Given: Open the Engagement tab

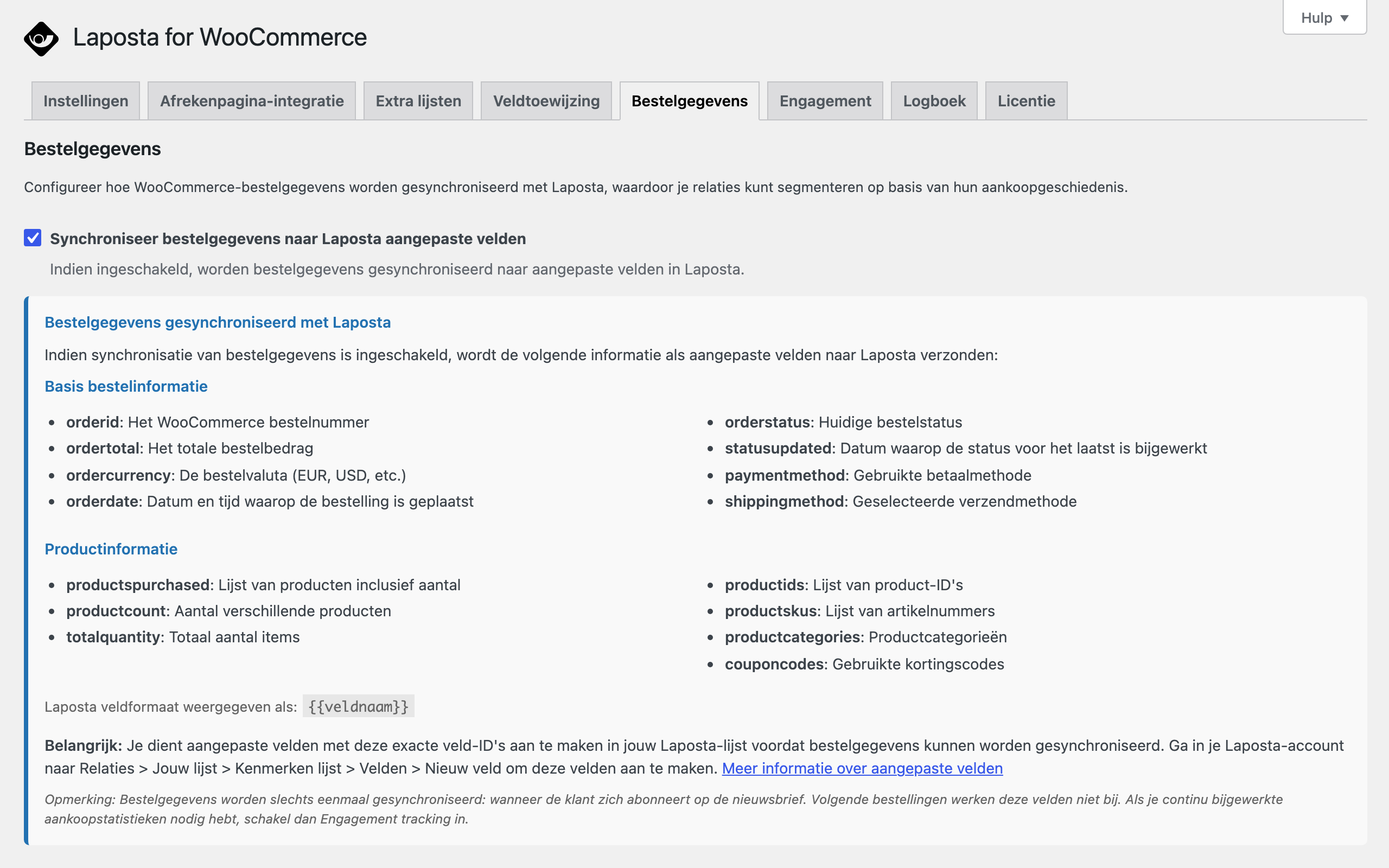Looking at the screenshot, I should [x=825, y=101].
